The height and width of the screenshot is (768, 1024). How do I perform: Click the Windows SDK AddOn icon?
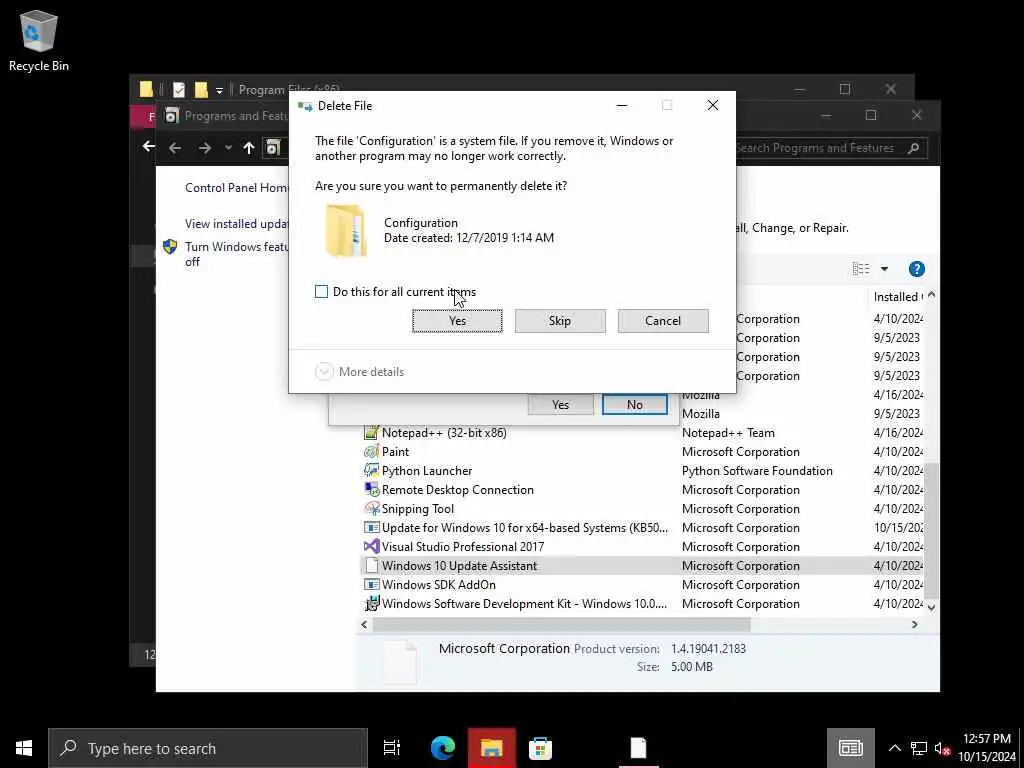point(372,584)
